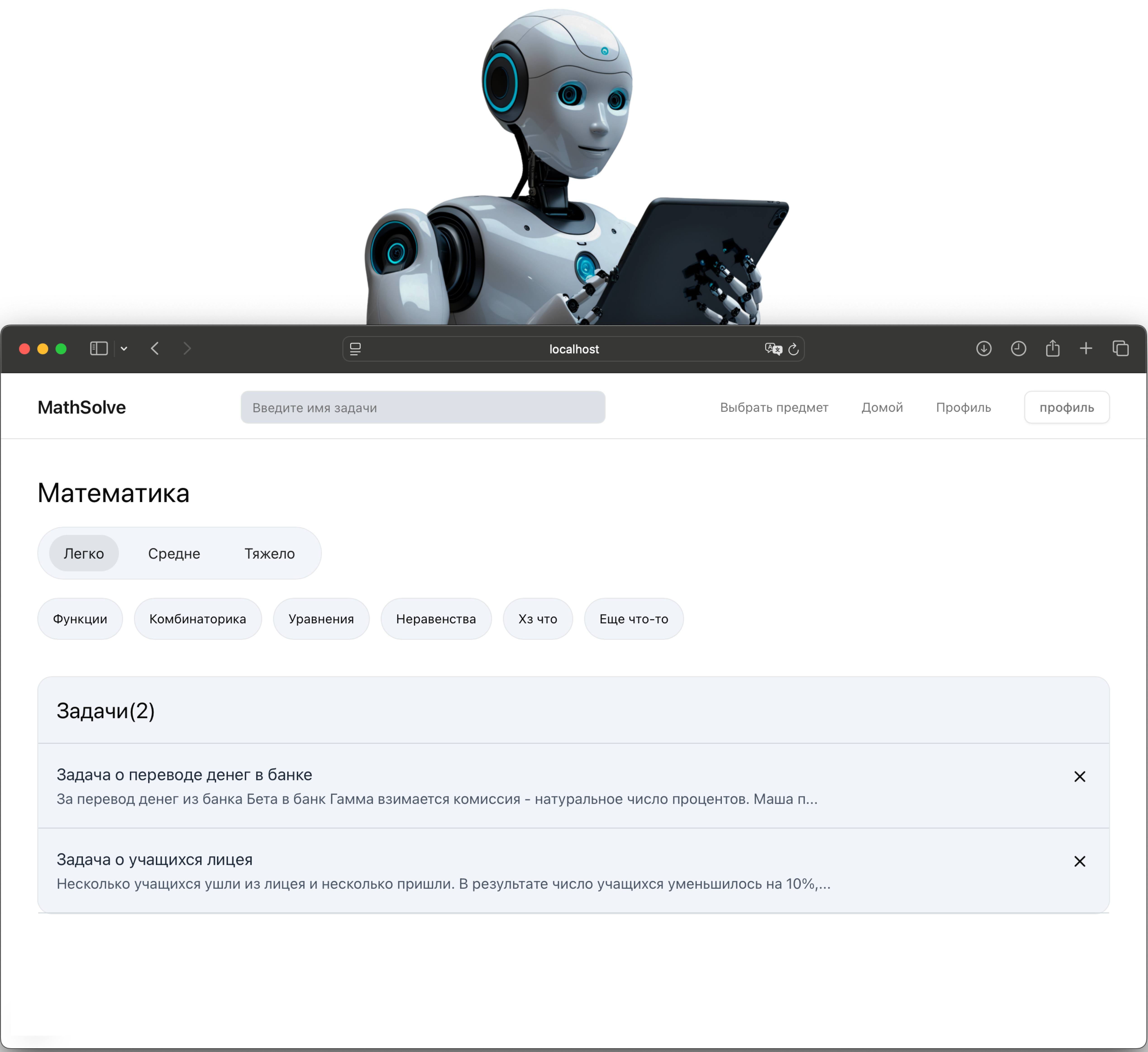The image size is (1148, 1052).
Task: Remove the bank money transfer task
Action: pyautogui.click(x=1080, y=776)
